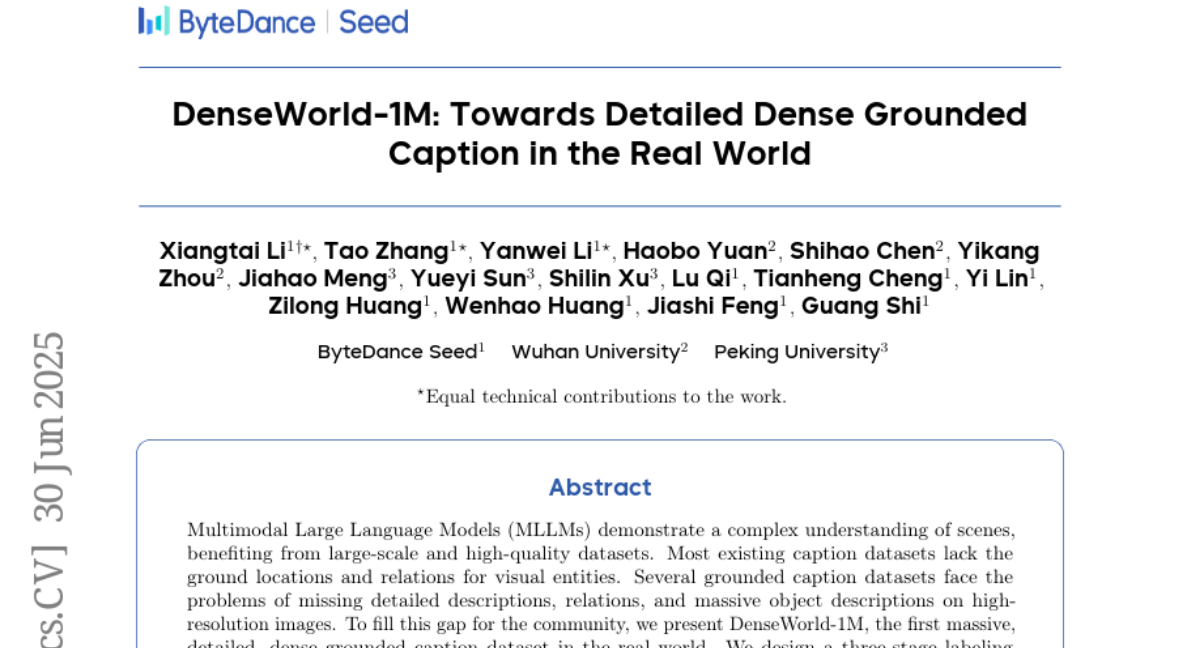1200x648 pixels.
Task: Click author Haobo Yuan
Action: point(695,251)
